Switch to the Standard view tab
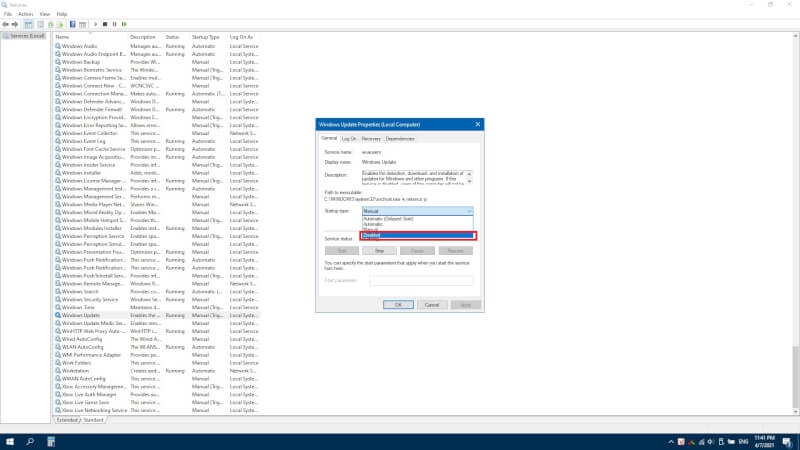This screenshot has height=450, width=800. pyautogui.click(x=93, y=420)
